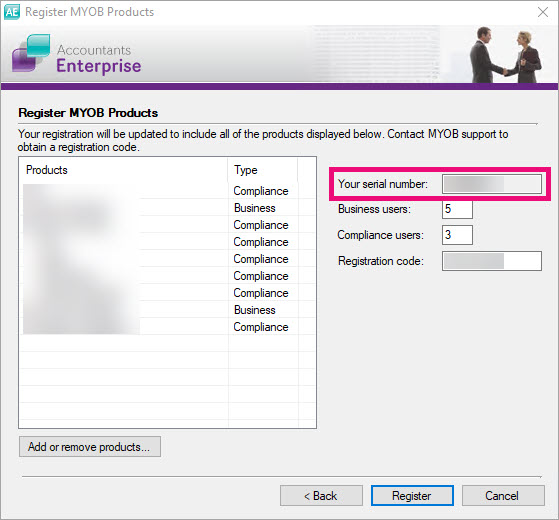Click the Business users label
This screenshot has height=520, width=559.
374,209
